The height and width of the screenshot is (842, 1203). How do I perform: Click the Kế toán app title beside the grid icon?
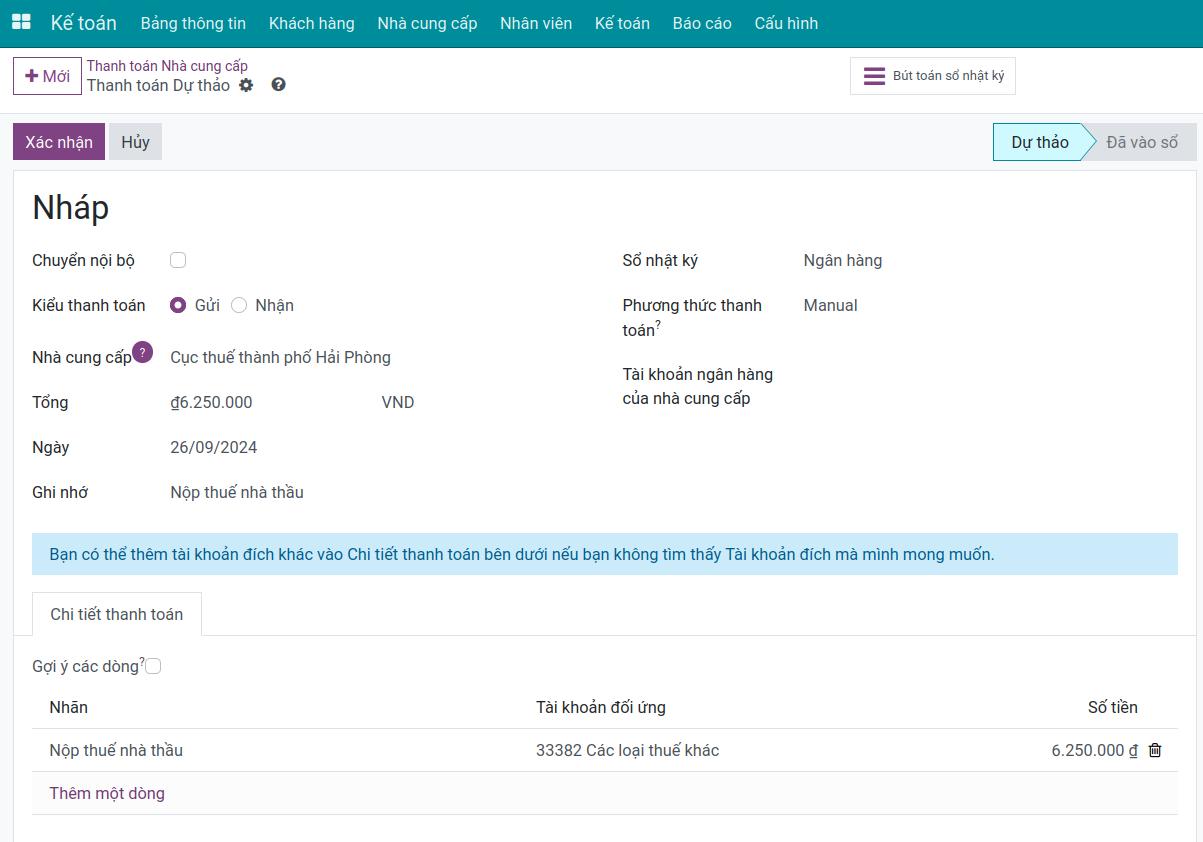84,23
